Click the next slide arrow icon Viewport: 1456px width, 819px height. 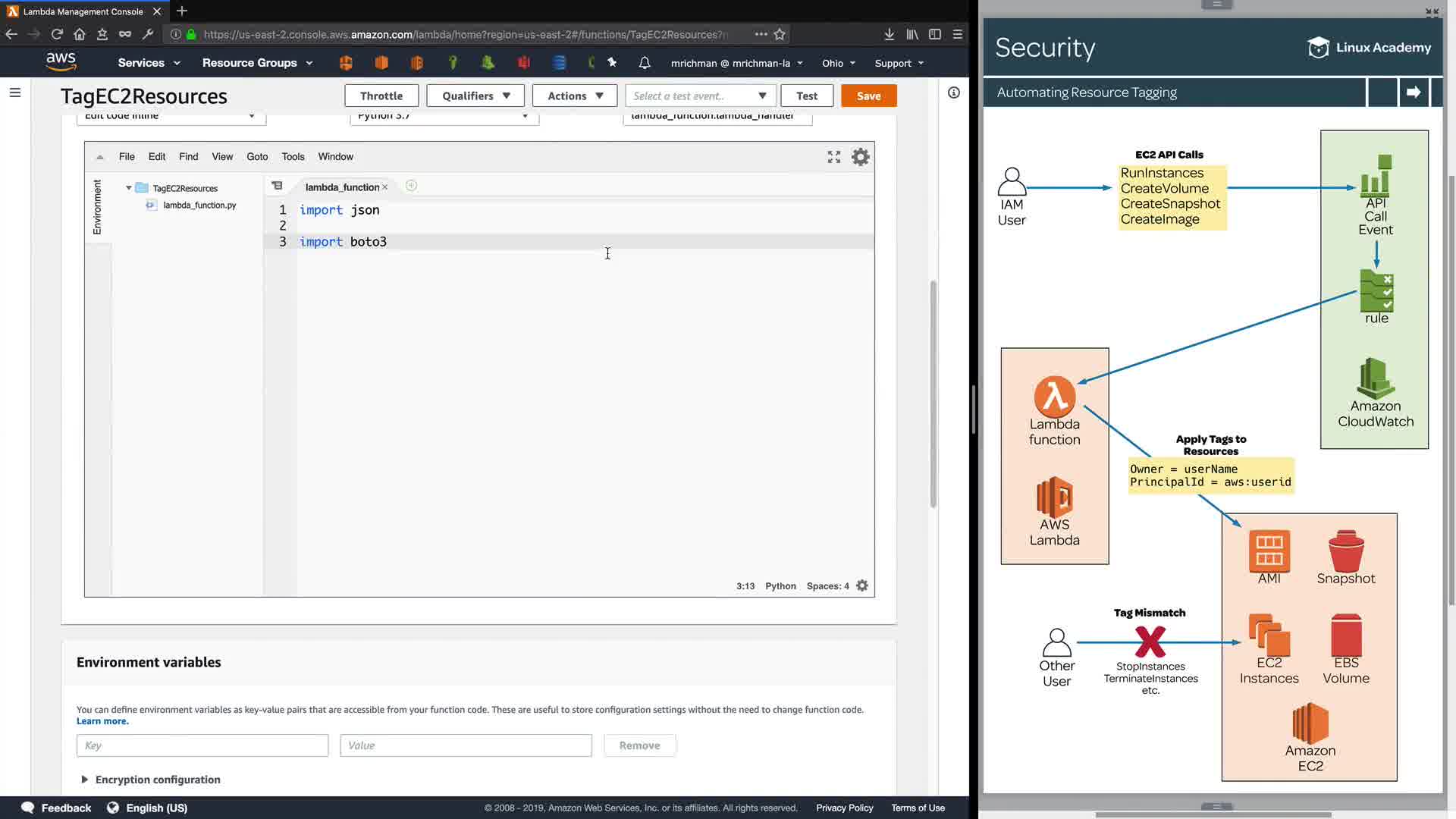(x=1414, y=93)
